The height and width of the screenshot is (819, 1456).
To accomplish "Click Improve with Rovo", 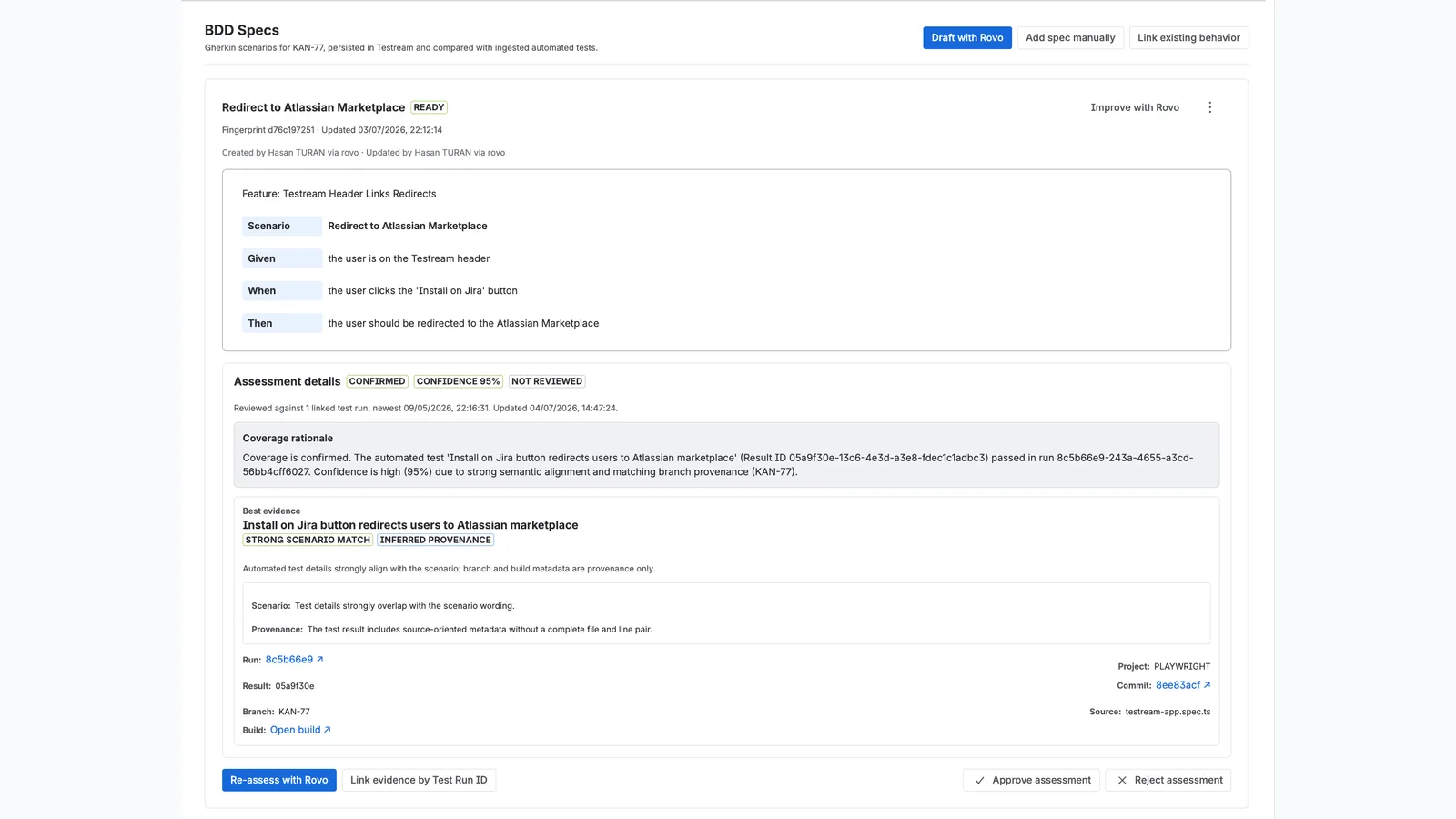I will click(1135, 107).
